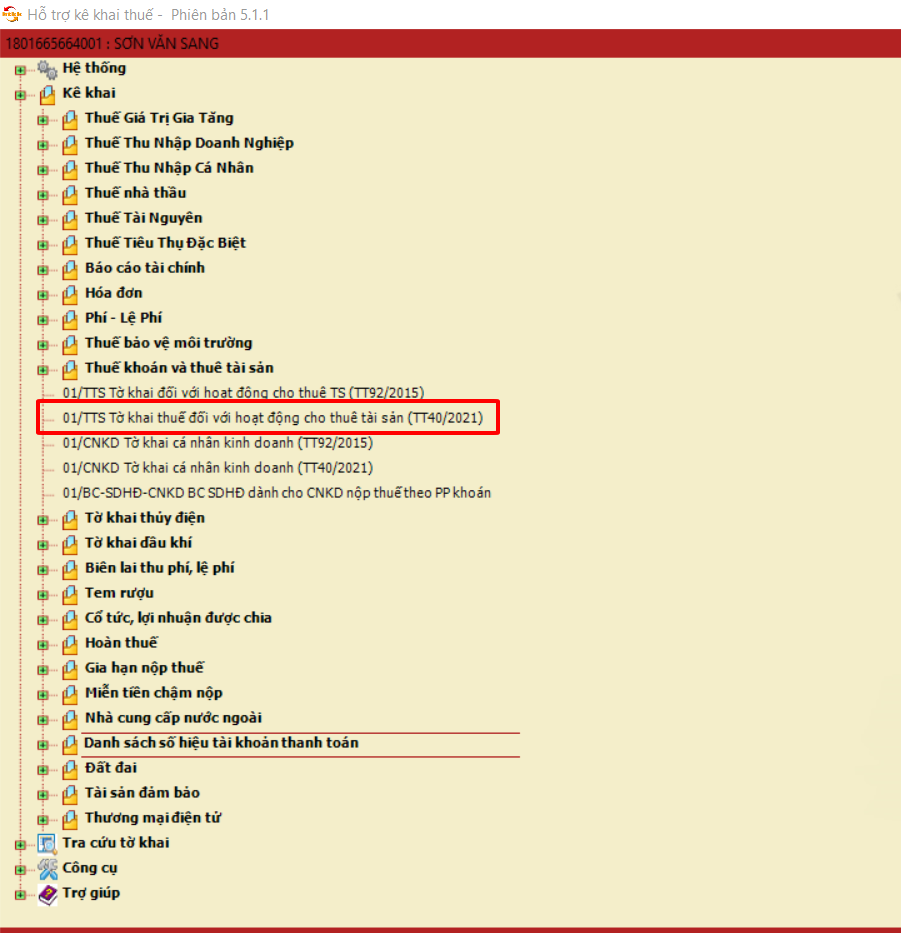Image resolution: width=901 pixels, height=933 pixels.
Task: Click the Kê khai folder icon
Action: point(47,94)
